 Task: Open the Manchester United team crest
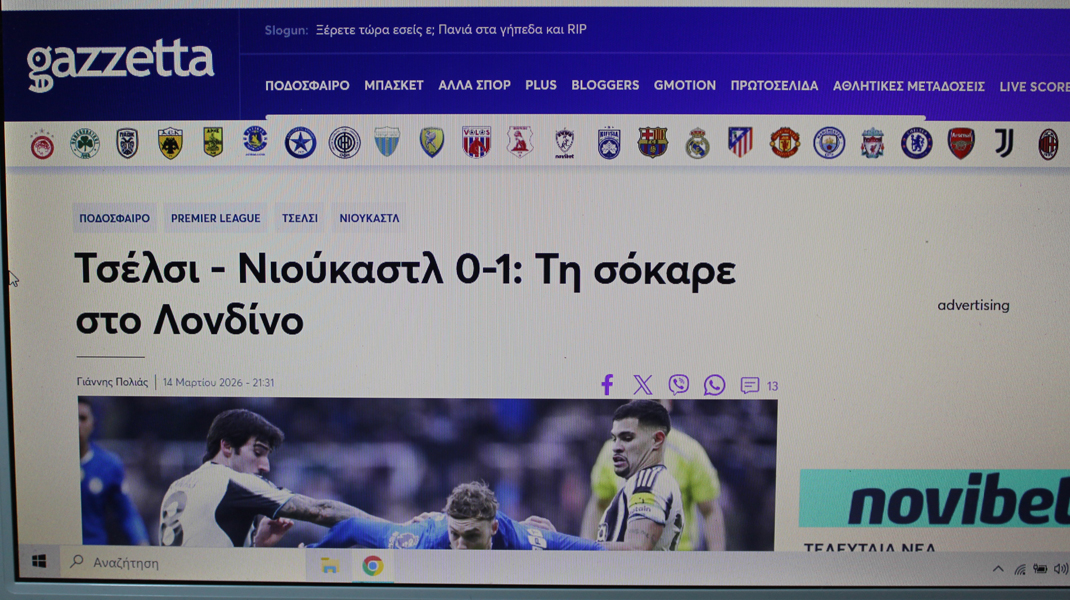tap(784, 143)
